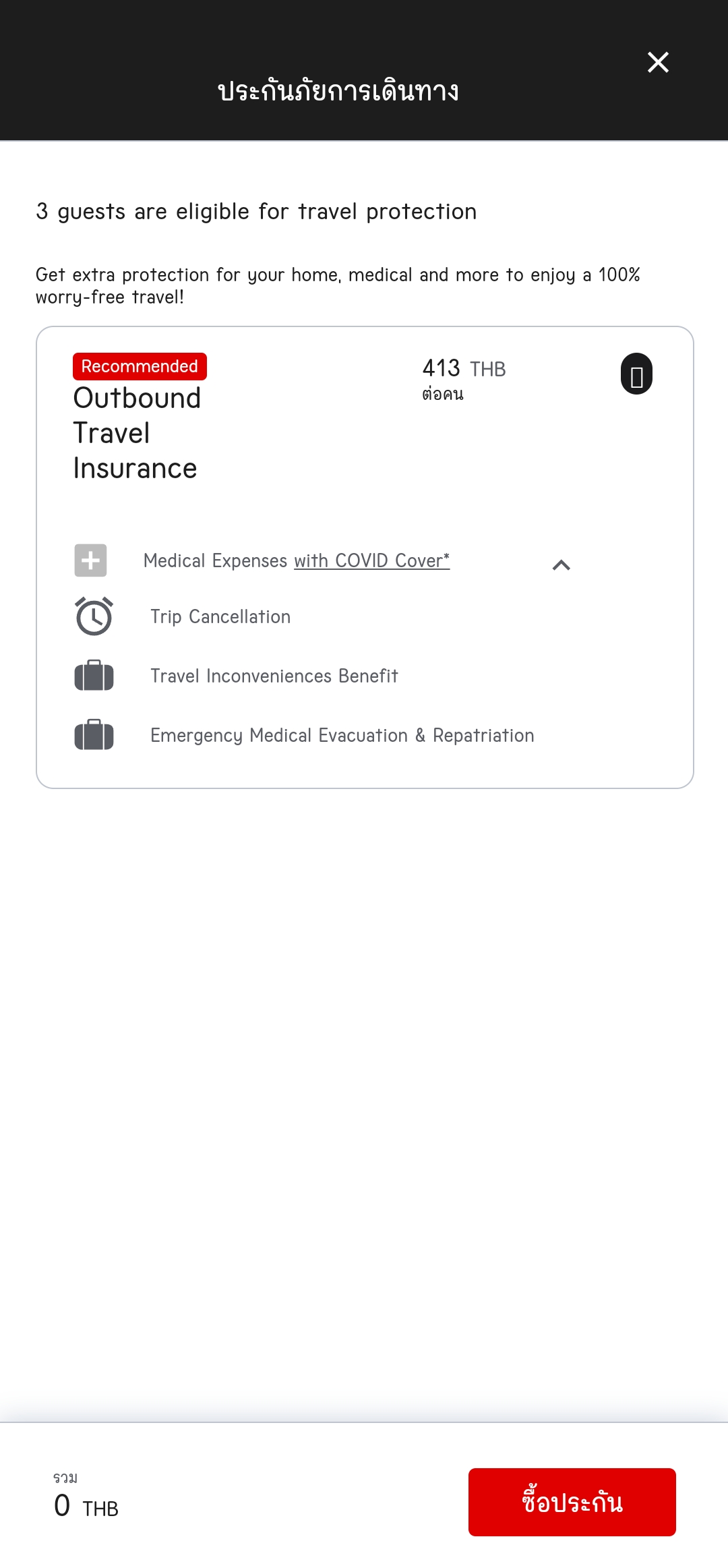The image size is (728, 1568).
Task: Select the Outbound Travel Insurance checkbox
Action: (x=636, y=374)
